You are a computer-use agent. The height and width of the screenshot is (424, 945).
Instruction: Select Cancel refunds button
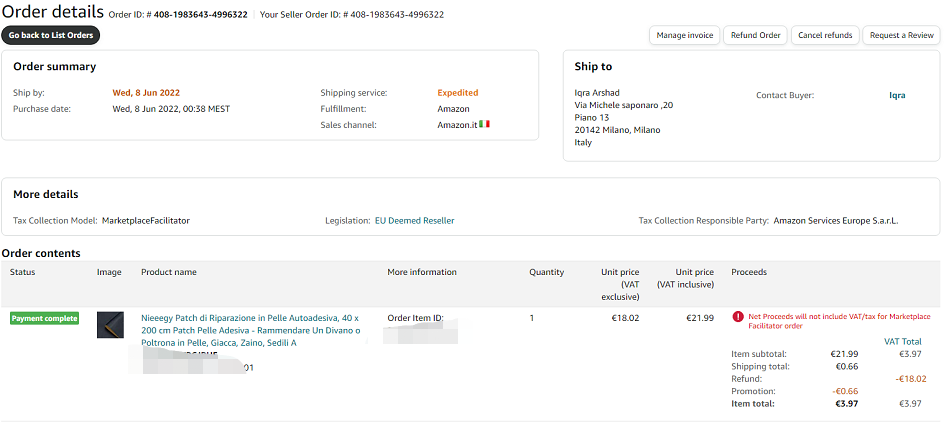(825, 35)
